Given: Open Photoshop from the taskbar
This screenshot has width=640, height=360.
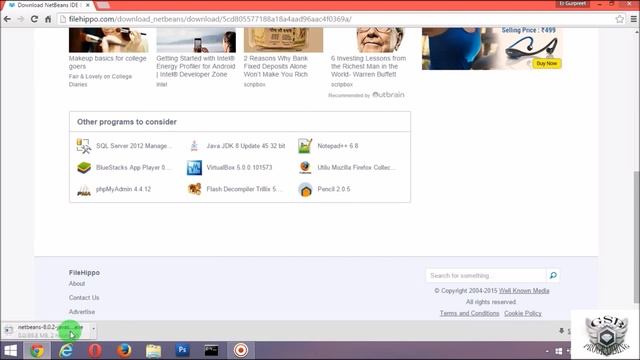Looking at the screenshot, I should [x=182, y=351].
